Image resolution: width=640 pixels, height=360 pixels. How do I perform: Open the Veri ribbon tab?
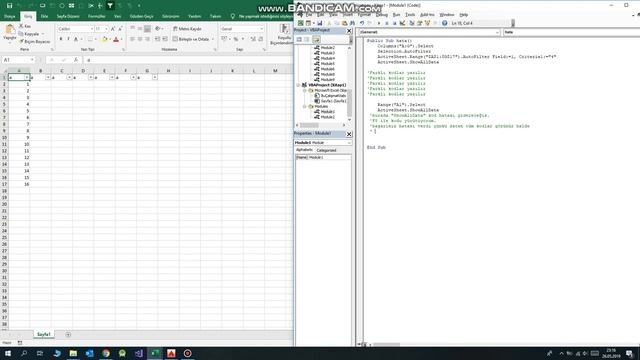(118, 16)
